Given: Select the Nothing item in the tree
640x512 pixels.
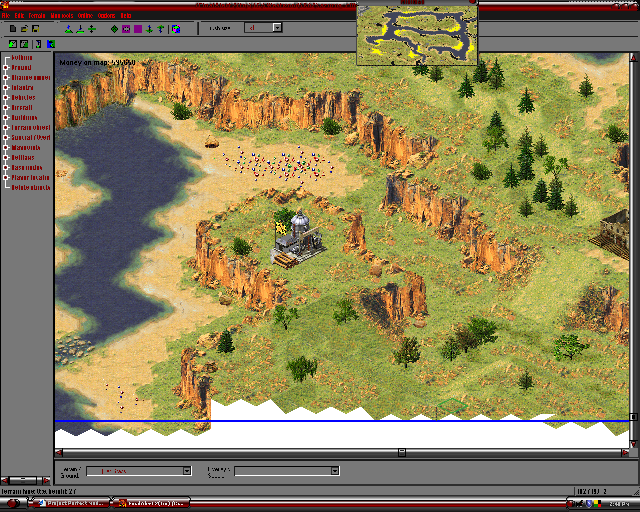Looking at the screenshot, I should click(x=22, y=58).
